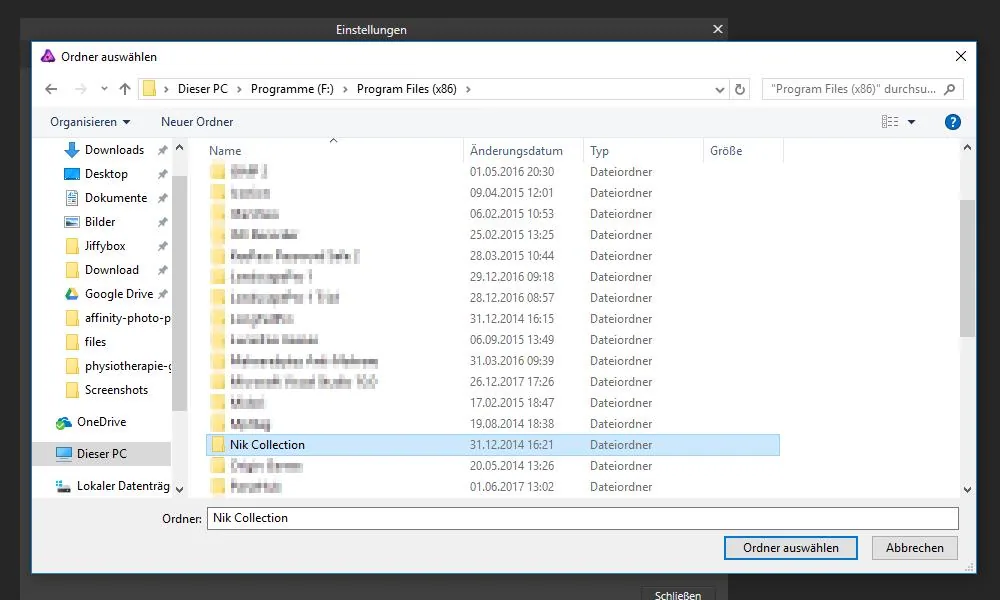Go up one folder level

point(125,89)
